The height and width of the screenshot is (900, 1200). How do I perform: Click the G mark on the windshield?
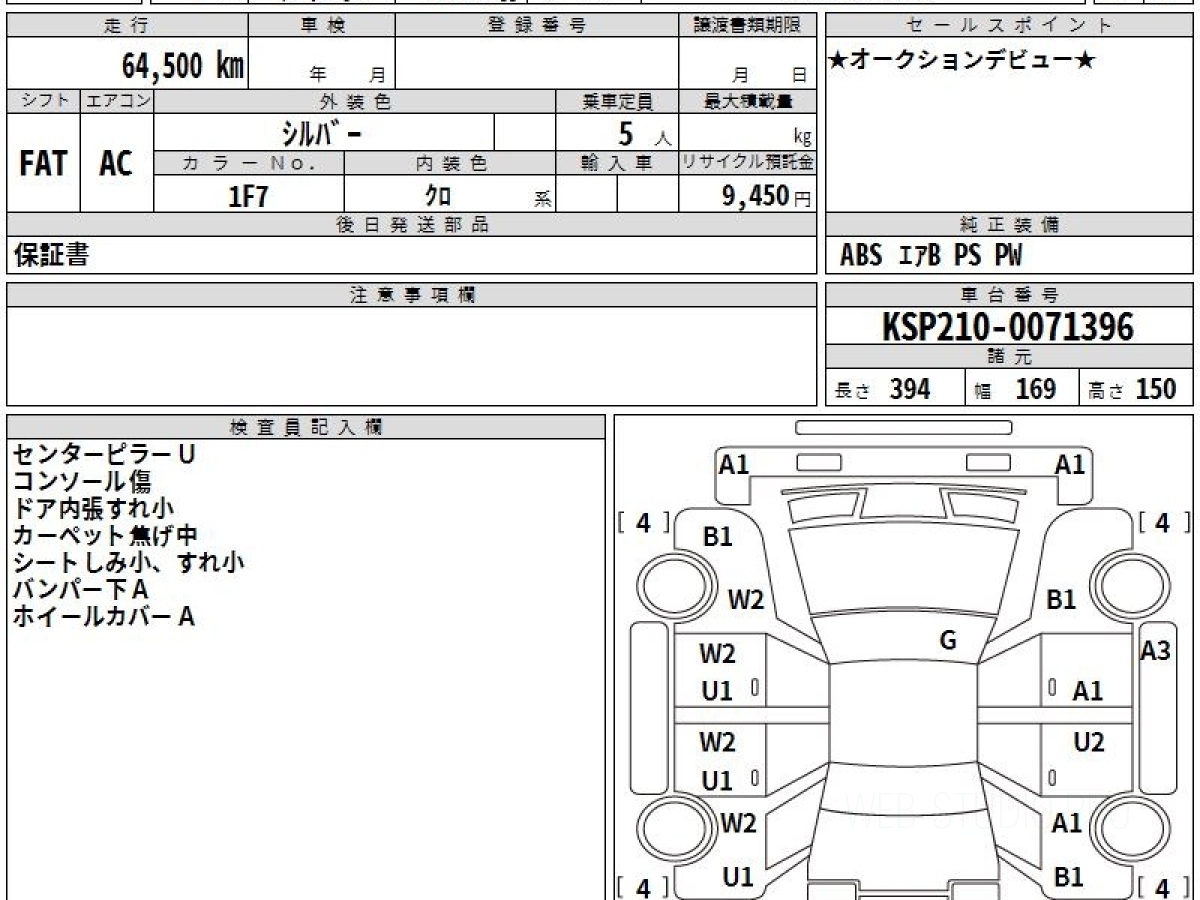(948, 641)
